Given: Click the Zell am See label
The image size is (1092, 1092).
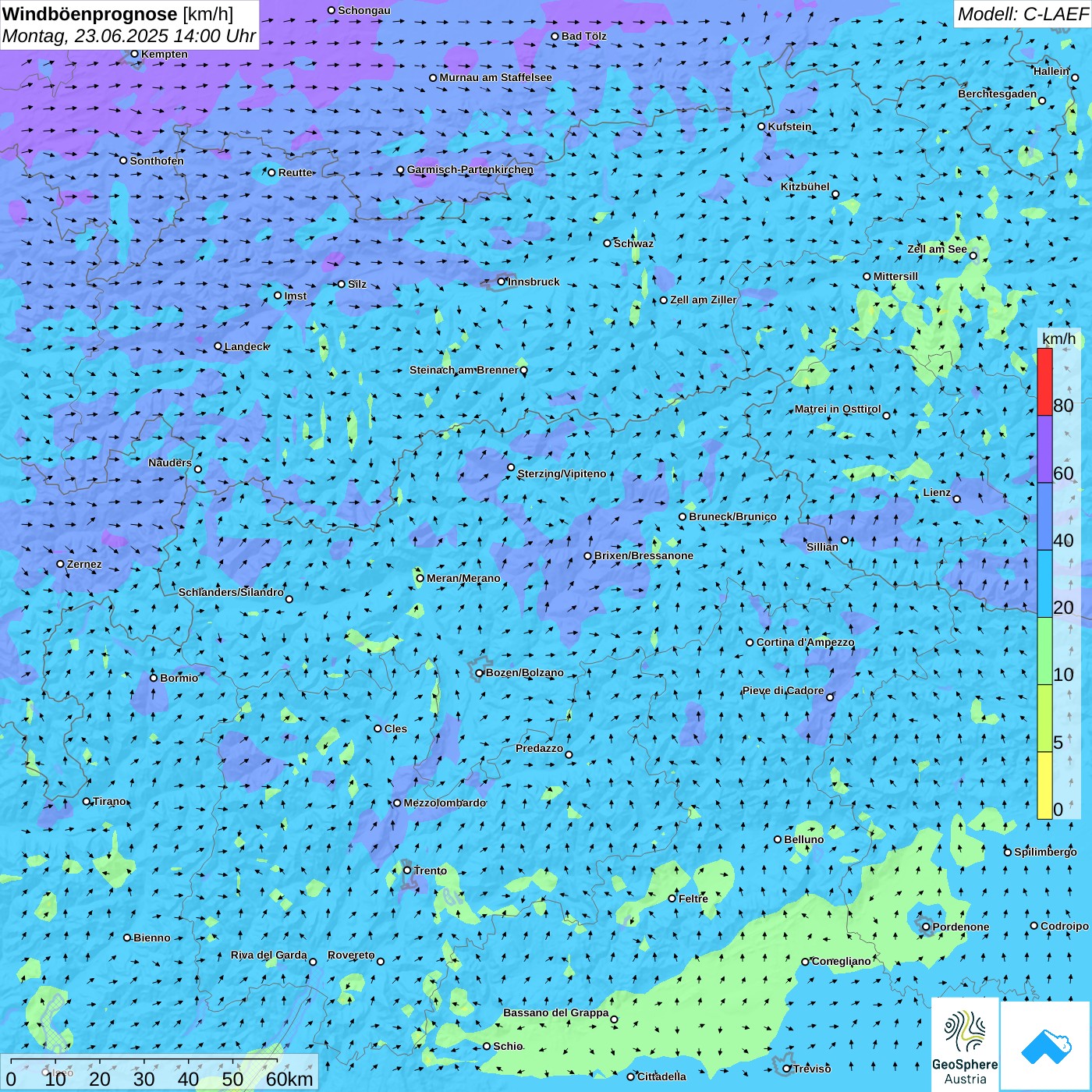Looking at the screenshot, I should coord(937,249).
